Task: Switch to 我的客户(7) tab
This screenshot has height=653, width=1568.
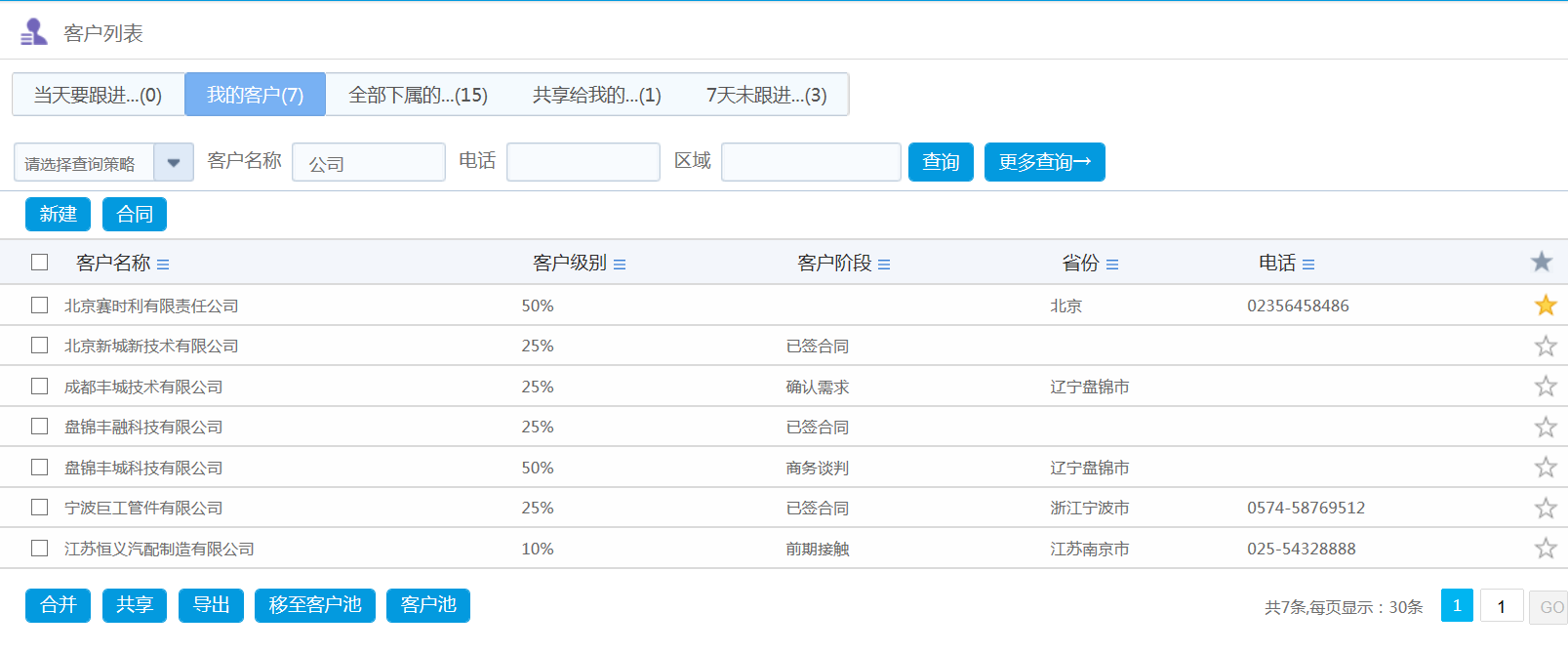Action: pyautogui.click(x=255, y=95)
